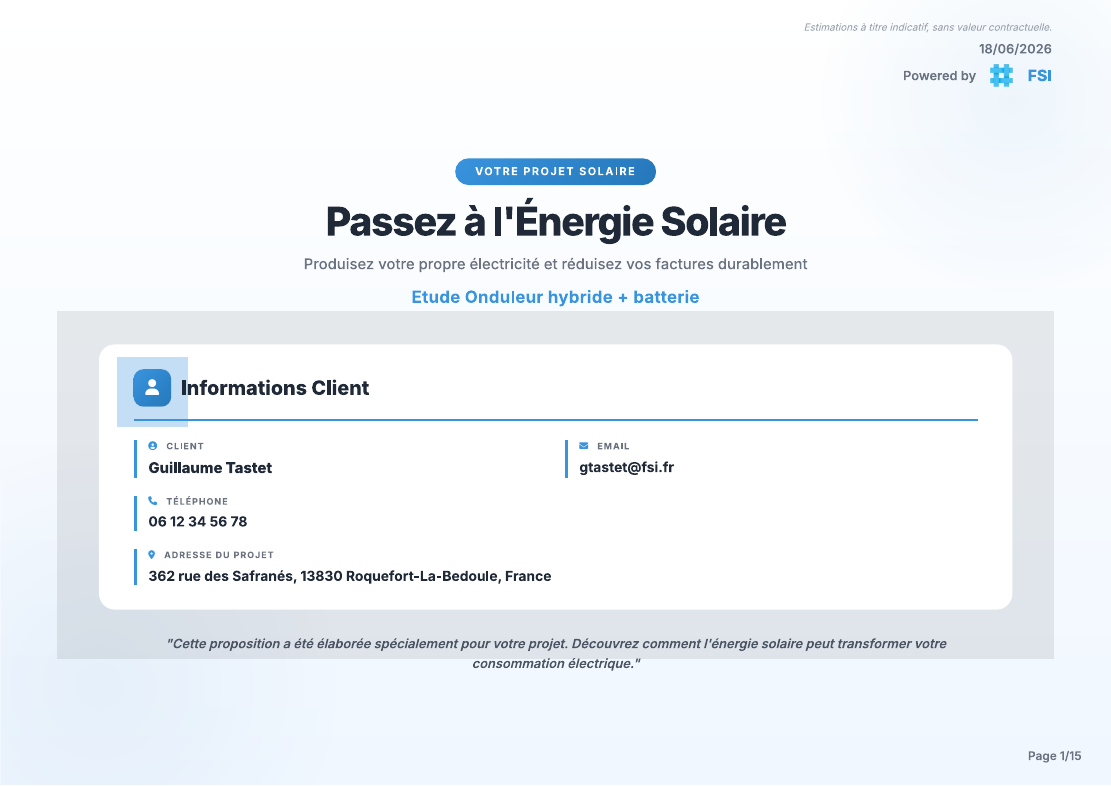Screen dimensions: 1111x786
Task: Click the italic quote about Cette proposition
Action: point(556,653)
